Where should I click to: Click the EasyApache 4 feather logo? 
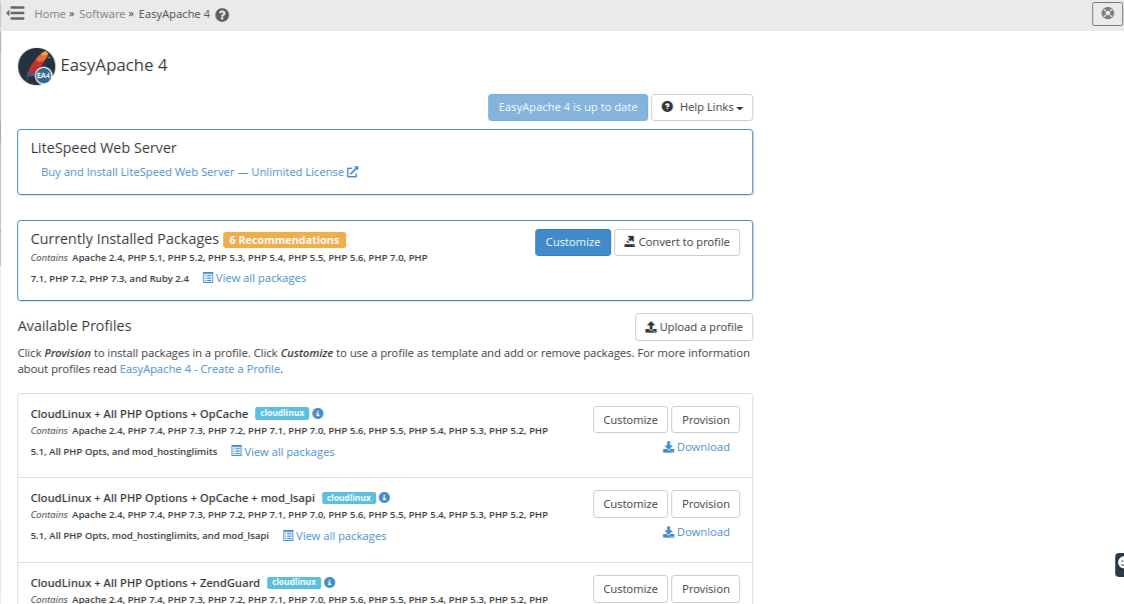coord(37,67)
